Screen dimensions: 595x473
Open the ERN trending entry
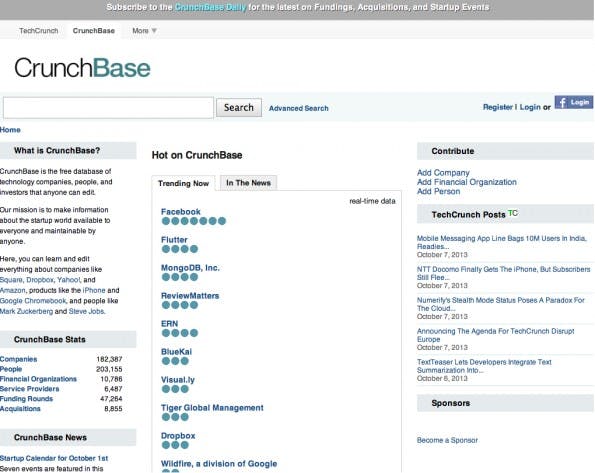pos(169,324)
